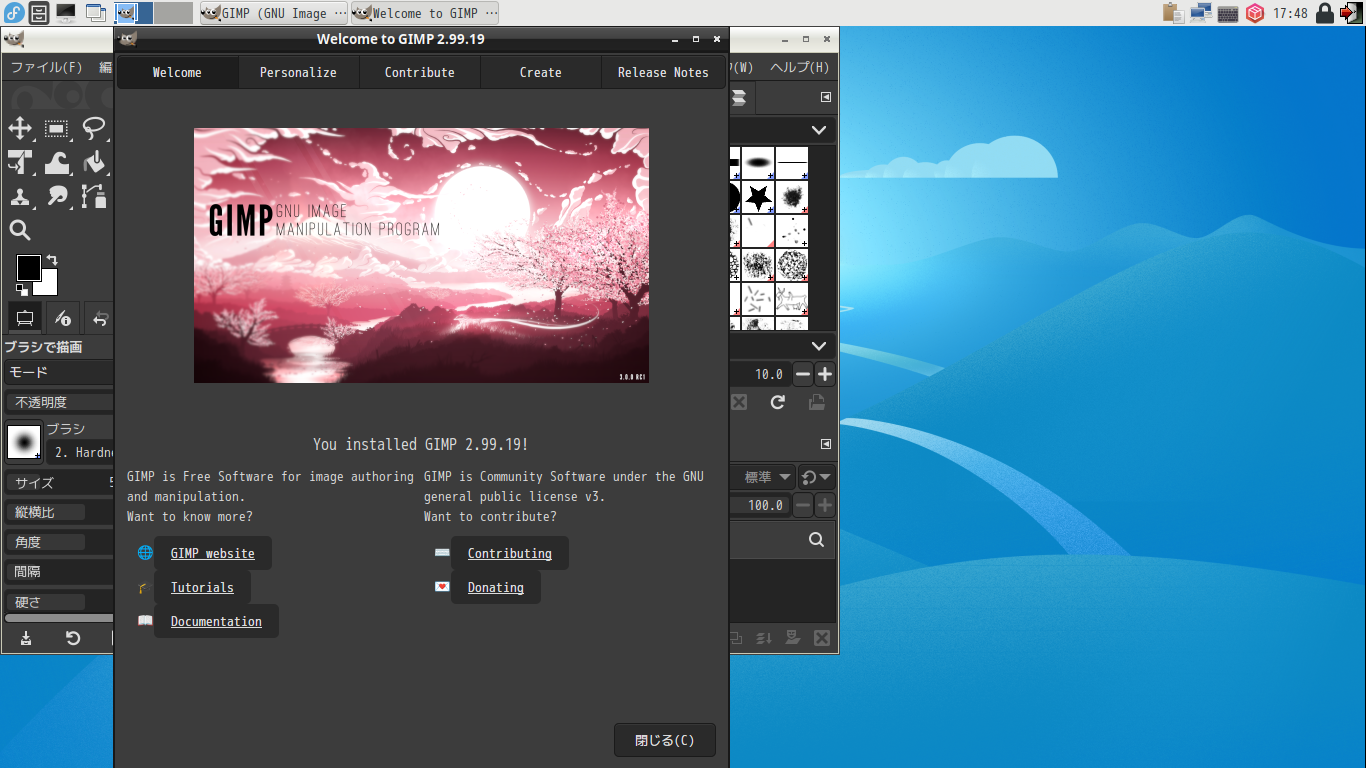Click the 間隔 spacing slider
Screen dimensions: 1366x768
(x=60, y=572)
